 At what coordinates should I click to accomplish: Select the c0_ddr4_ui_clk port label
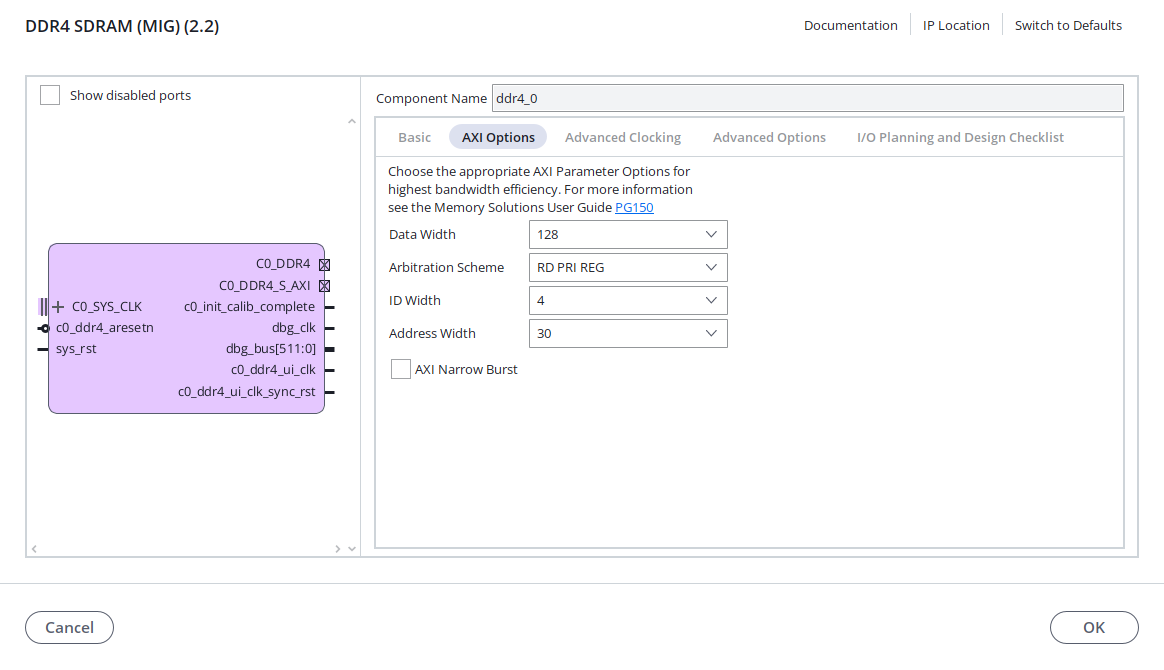(x=273, y=370)
